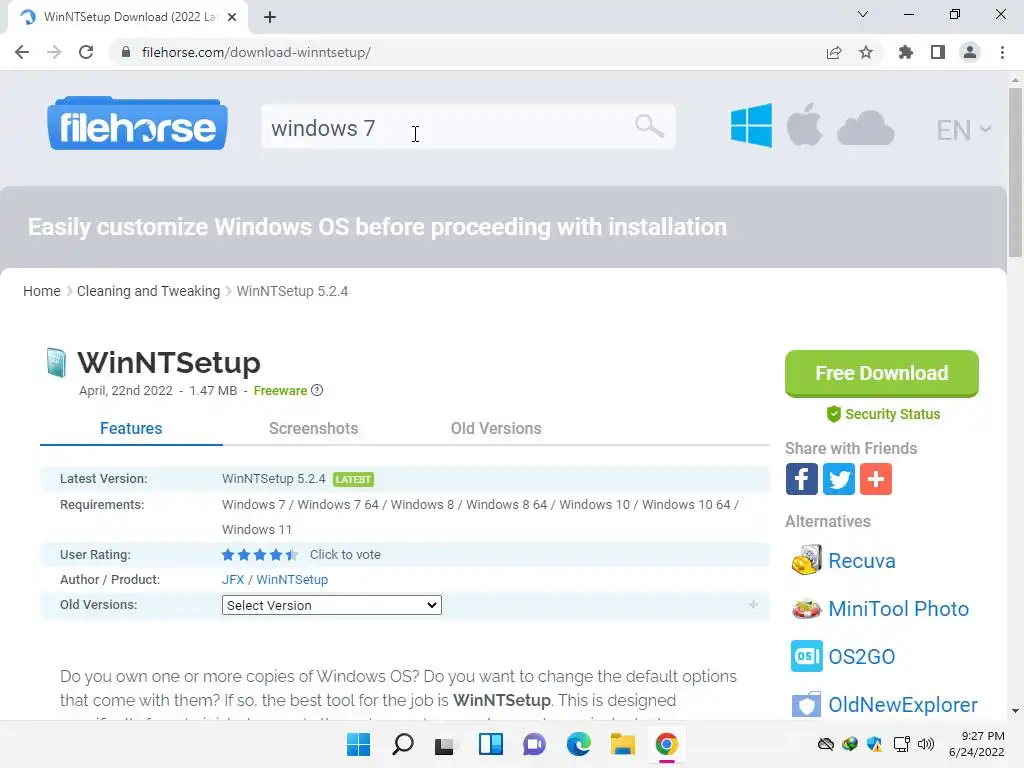Open the OS2GO alternative link
1024x768 pixels.
[x=861, y=656]
